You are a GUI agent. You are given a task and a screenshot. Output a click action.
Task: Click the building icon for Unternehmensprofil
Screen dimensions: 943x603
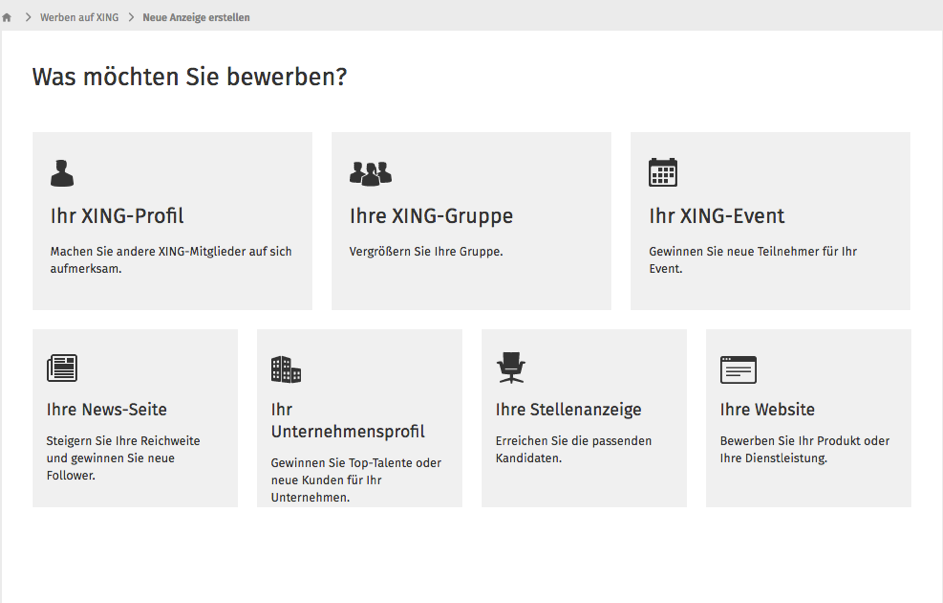tap(286, 369)
